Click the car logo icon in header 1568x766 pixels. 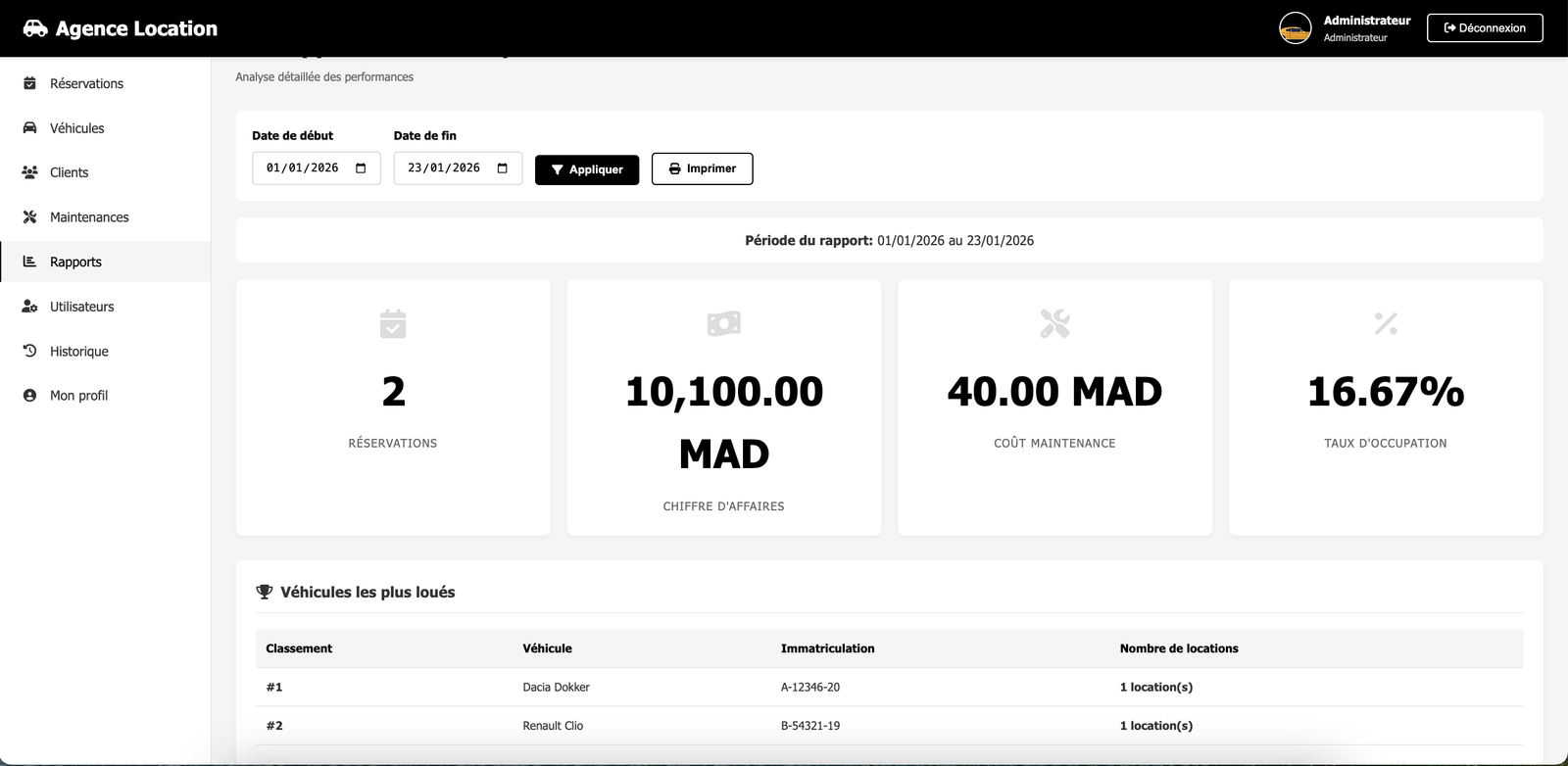tap(35, 28)
